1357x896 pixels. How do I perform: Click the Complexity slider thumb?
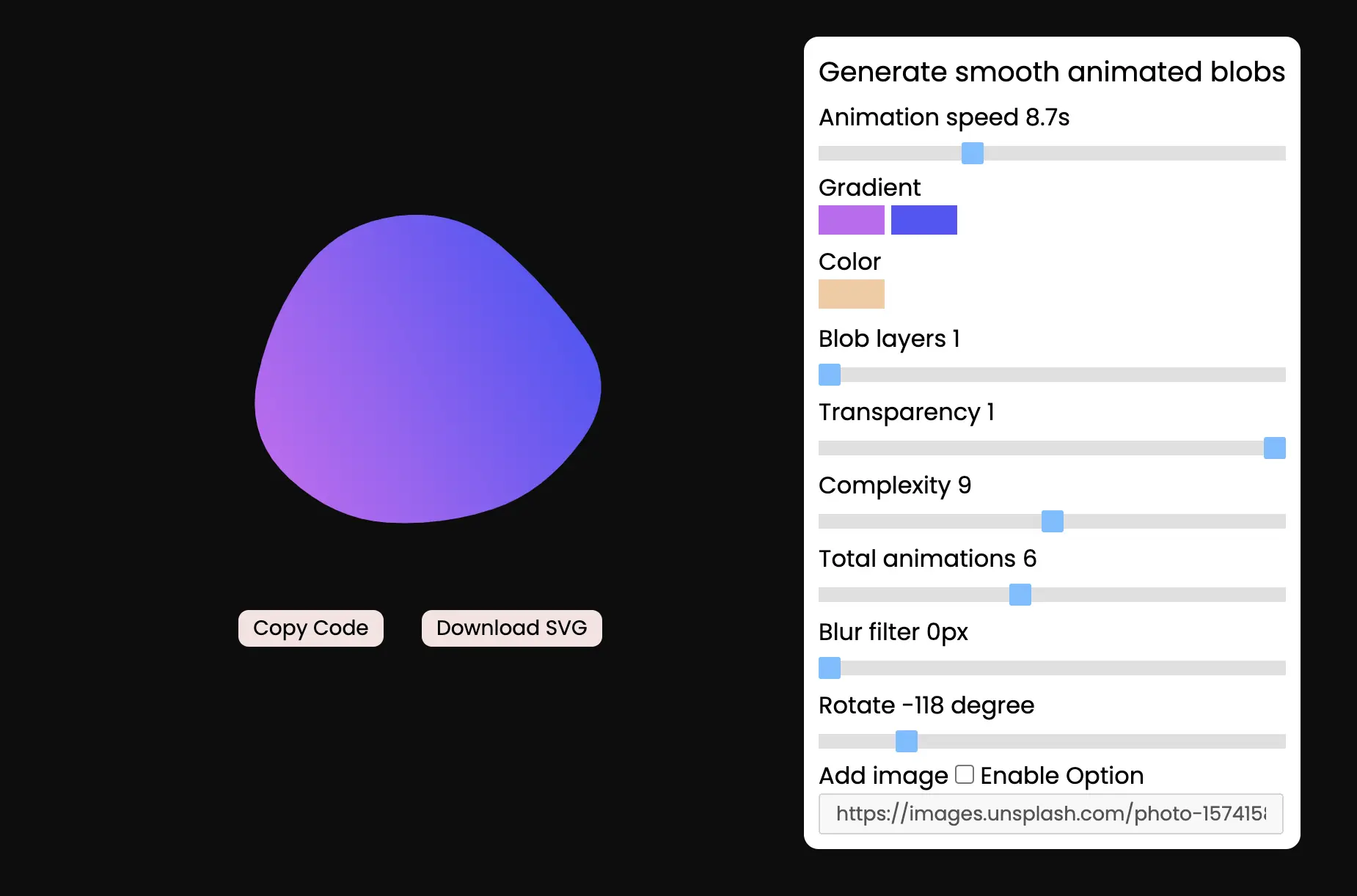coord(1052,521)
